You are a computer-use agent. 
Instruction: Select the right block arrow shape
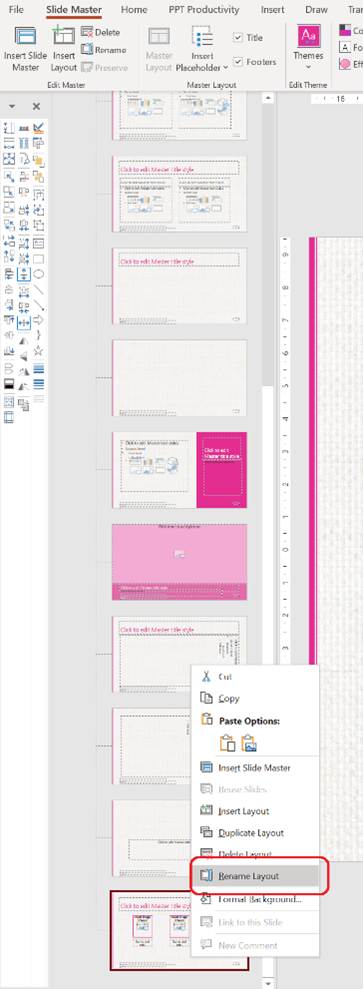click(x=38, y=320)
